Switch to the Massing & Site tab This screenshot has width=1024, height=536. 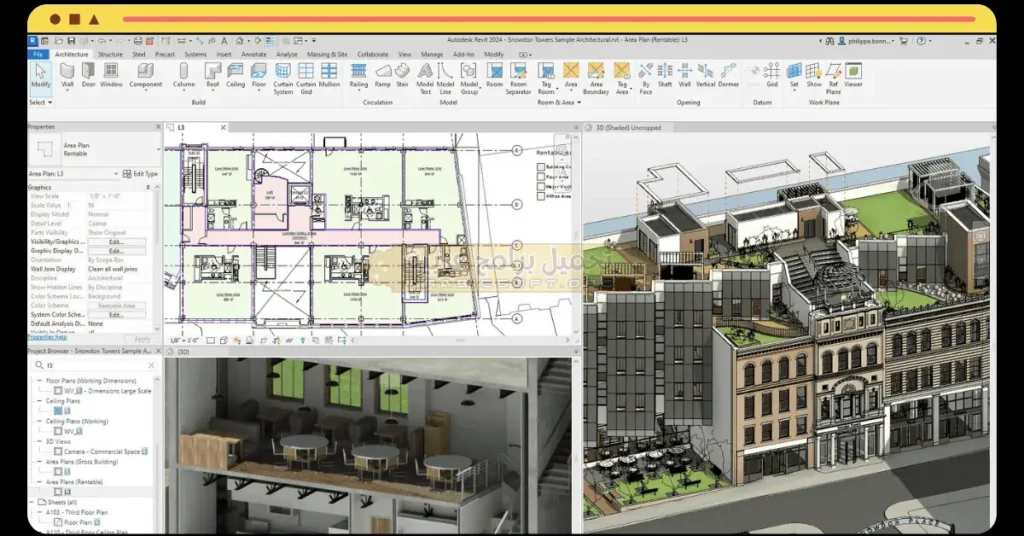pyautogui.click(x=327, y=55)
